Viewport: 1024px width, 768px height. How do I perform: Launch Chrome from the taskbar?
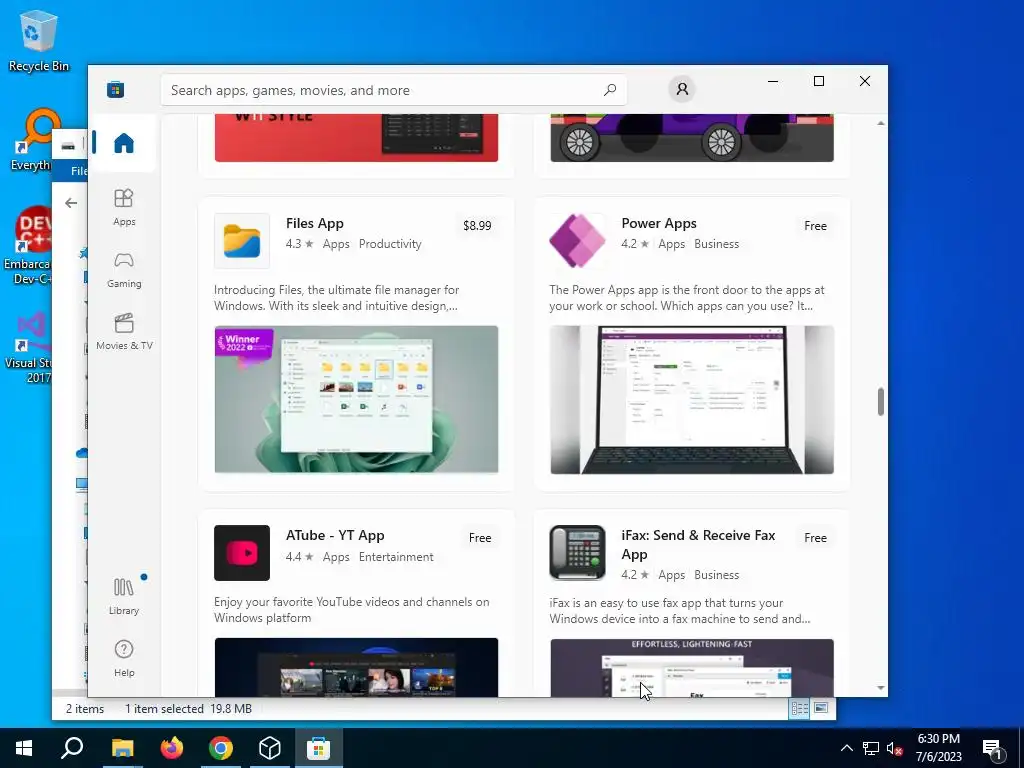(x=221, y=748)
